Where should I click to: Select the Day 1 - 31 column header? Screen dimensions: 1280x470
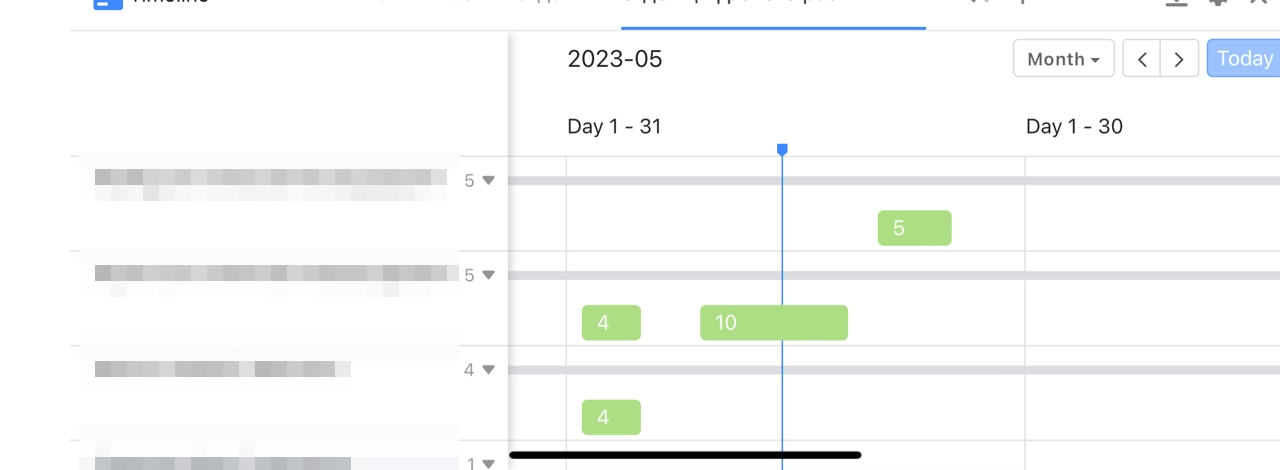coord(614,127)
